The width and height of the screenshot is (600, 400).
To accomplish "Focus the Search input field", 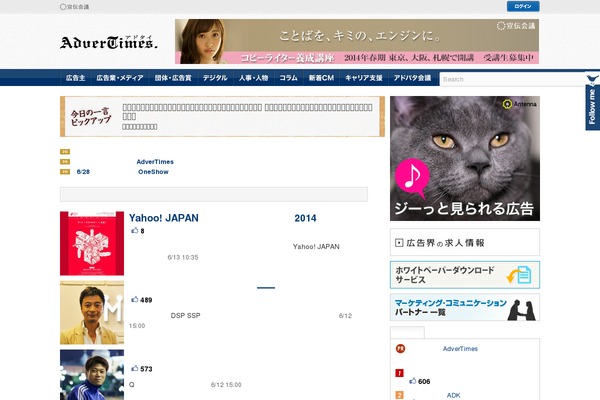I will click(x=513, y=79).
